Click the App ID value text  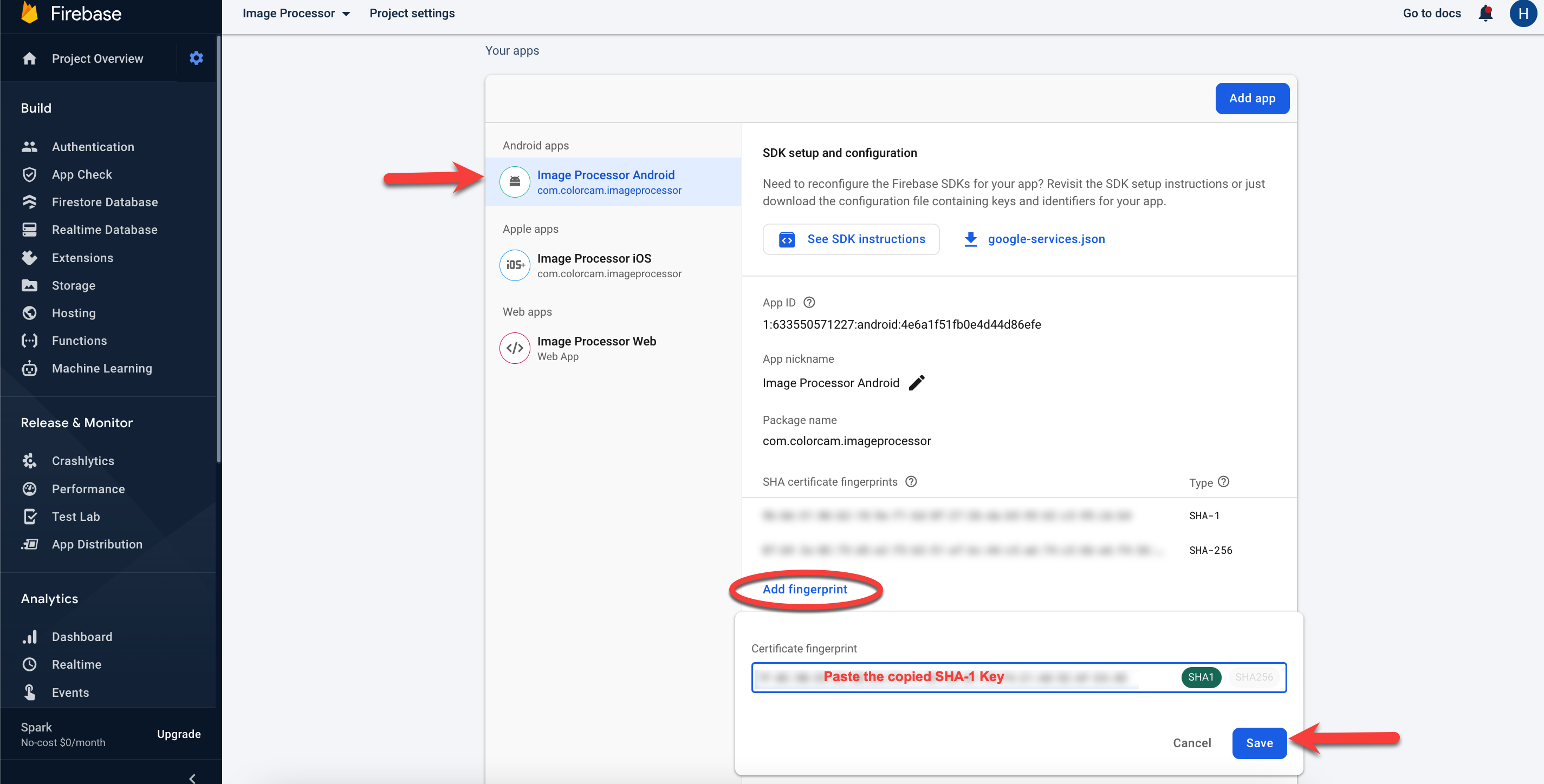point(901,325)
